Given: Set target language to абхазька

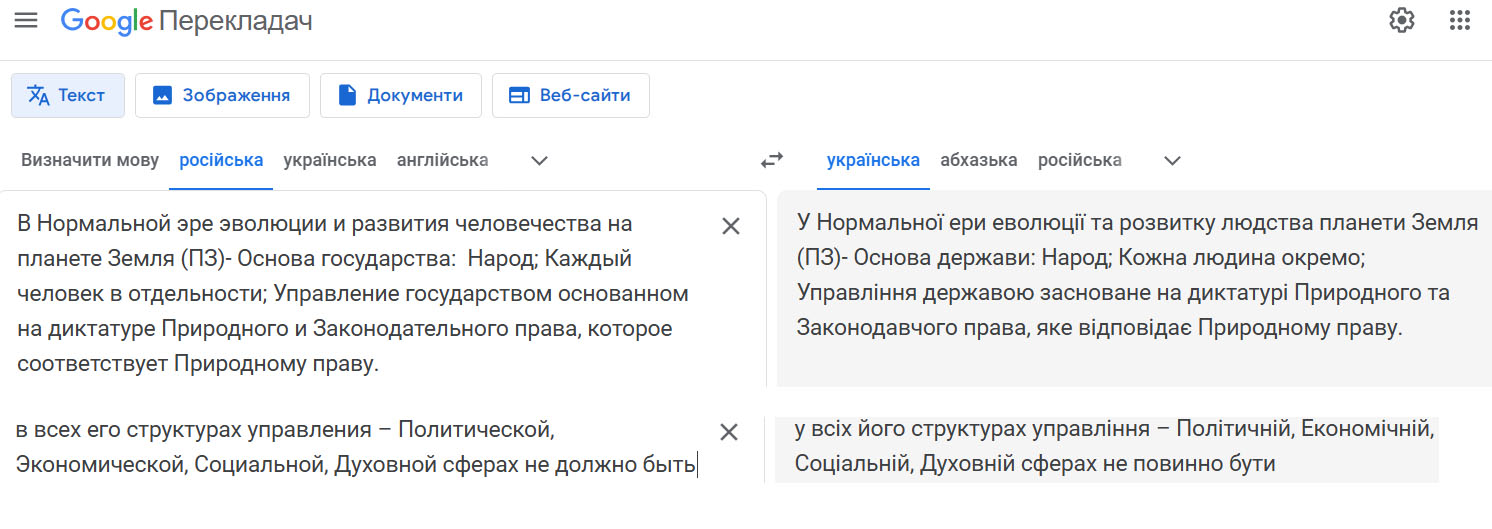Looking at the screenshot, I should point(978,160).
